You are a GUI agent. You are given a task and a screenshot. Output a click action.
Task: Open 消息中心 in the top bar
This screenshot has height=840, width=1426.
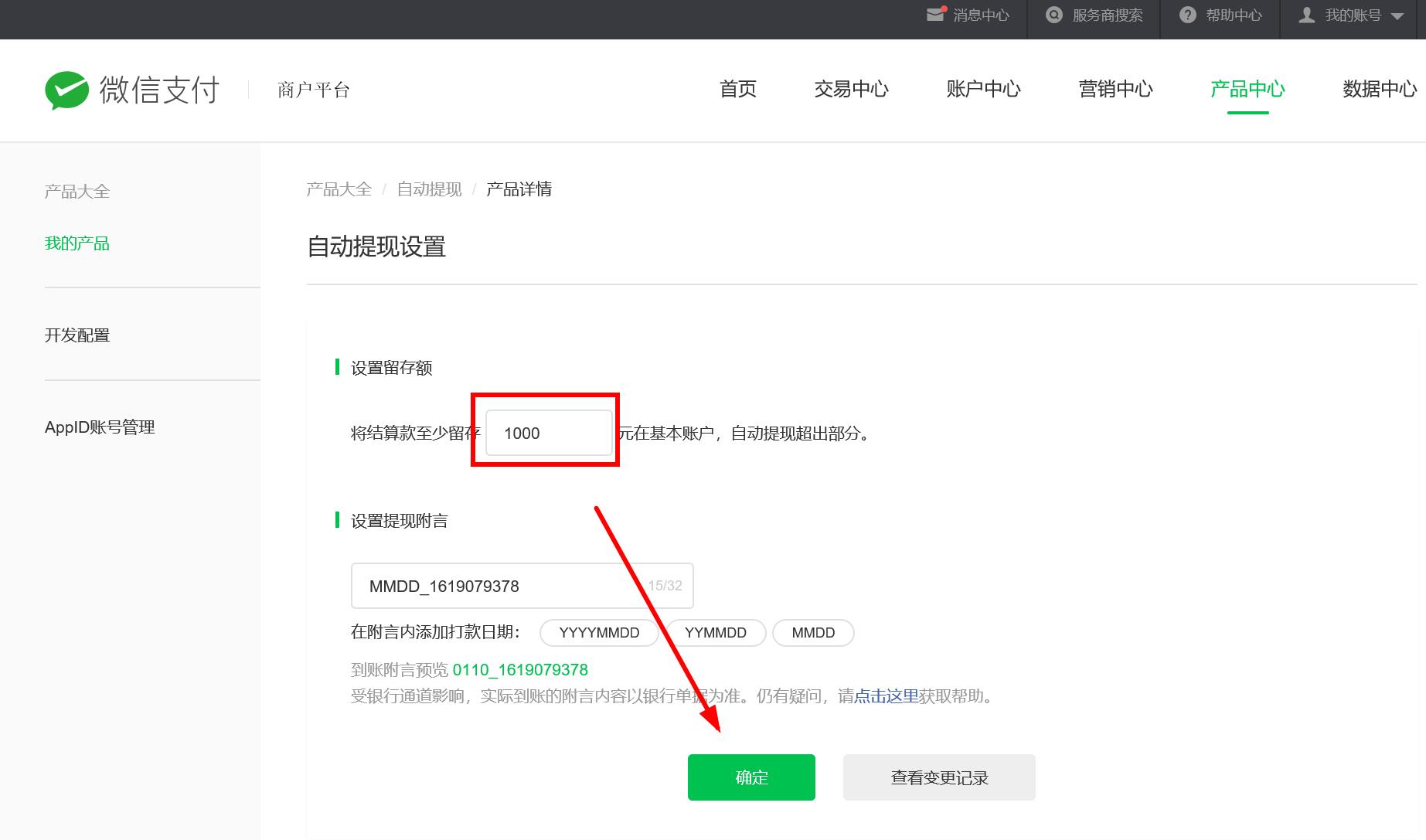(981, 15)
